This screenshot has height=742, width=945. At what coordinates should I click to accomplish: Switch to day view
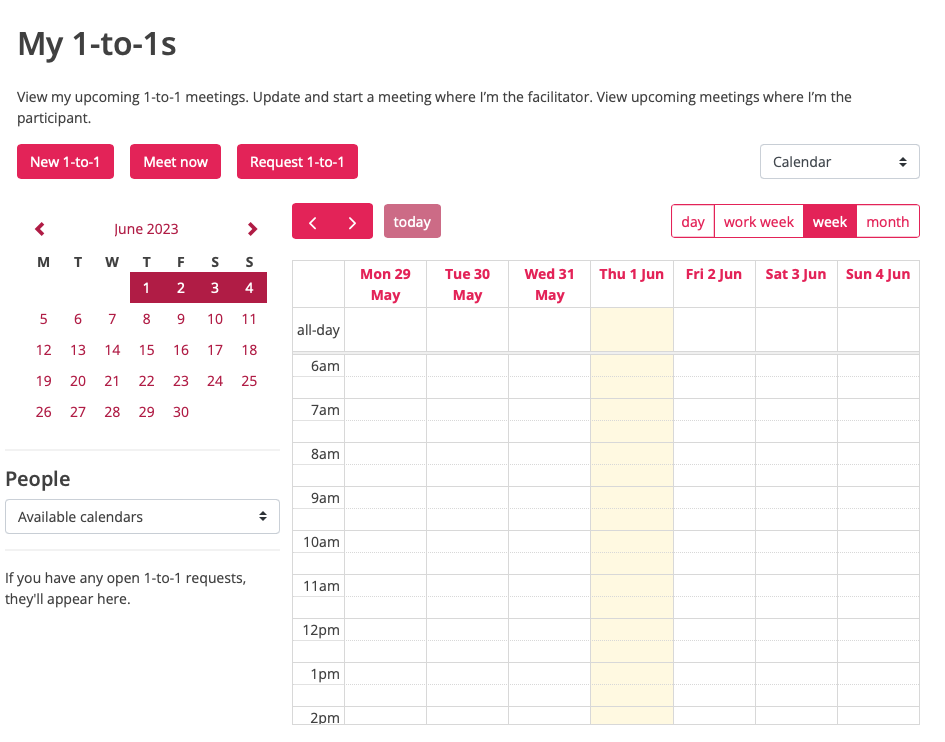693,222
